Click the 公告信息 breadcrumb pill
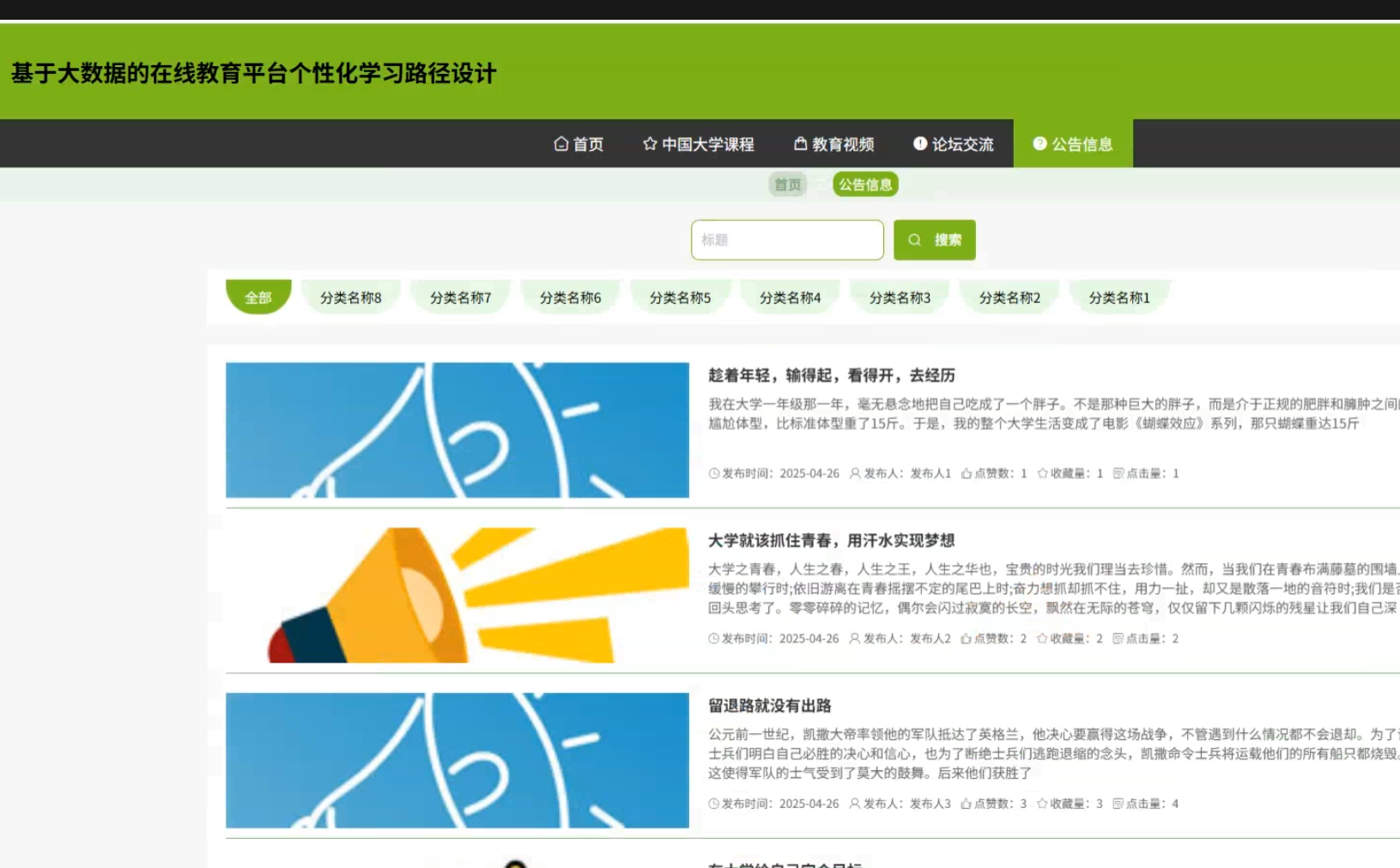 pos(865,185)
